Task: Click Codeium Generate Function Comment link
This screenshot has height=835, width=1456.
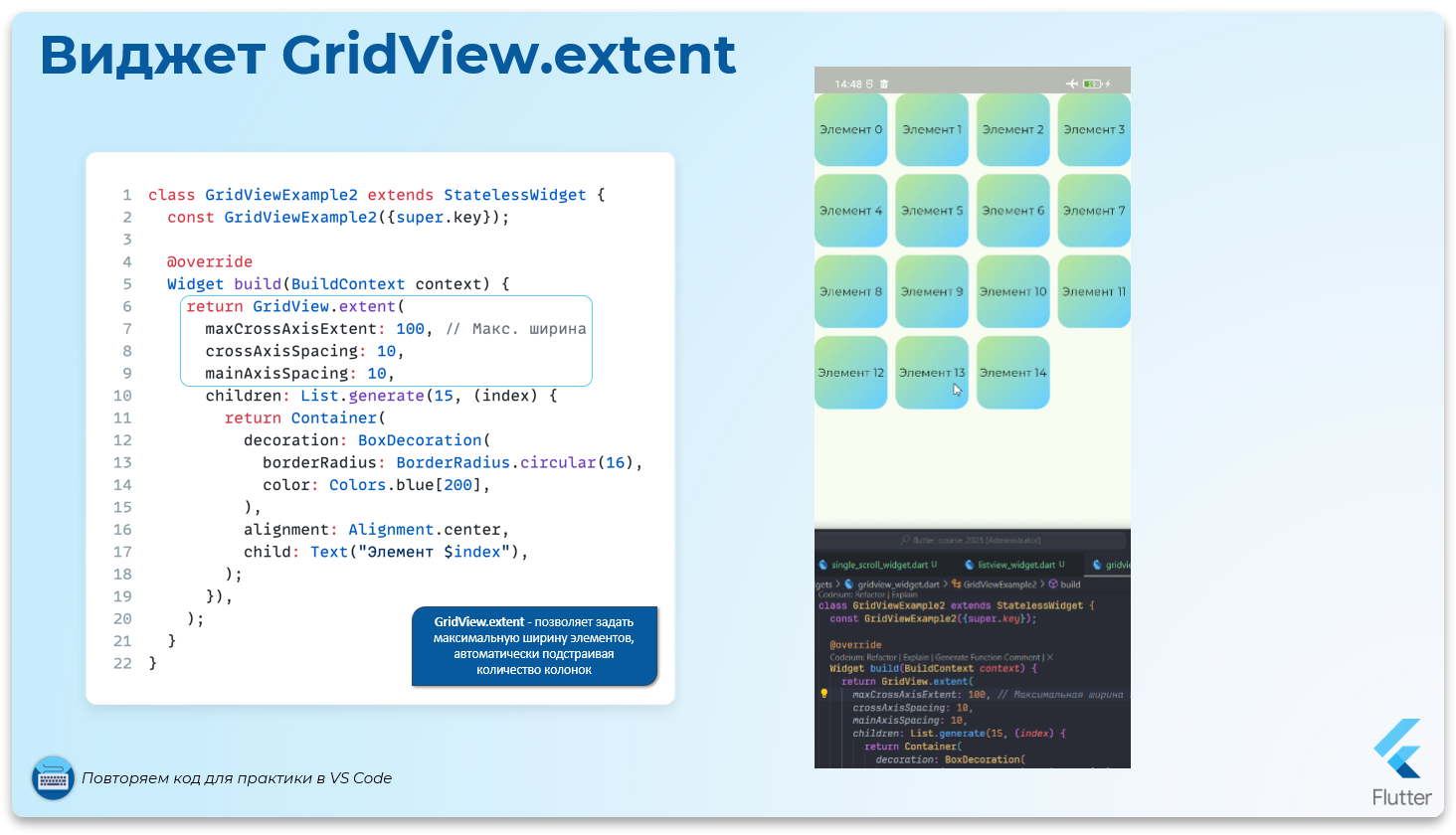Action: point(988,657)
